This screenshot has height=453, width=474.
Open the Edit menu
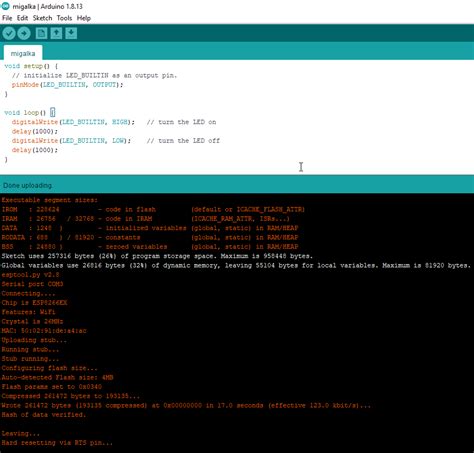point(22,18)
